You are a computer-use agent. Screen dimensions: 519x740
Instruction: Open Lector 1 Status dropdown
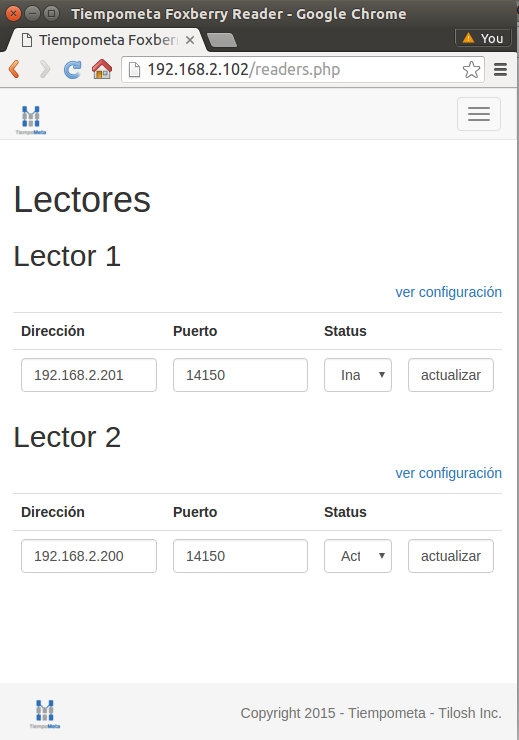pos(358,375)
